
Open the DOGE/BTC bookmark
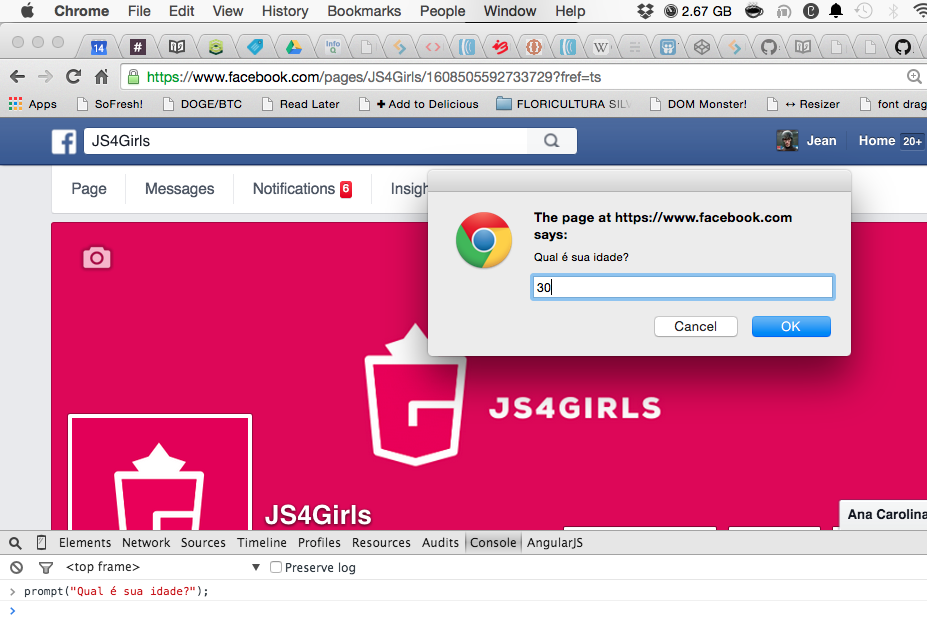203,104
